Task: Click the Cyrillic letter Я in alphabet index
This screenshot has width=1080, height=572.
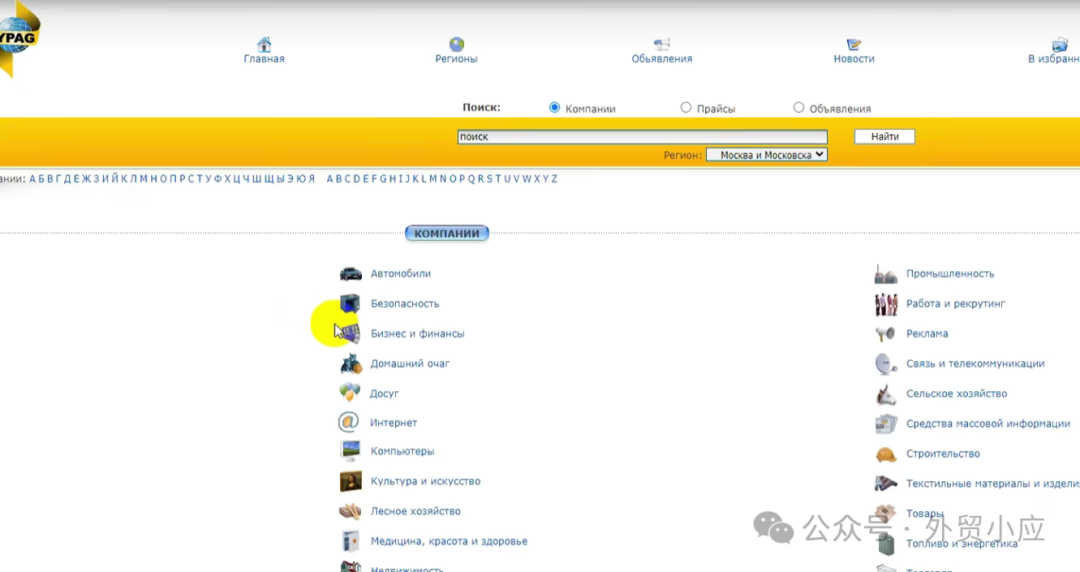Action: pos(311,178)
